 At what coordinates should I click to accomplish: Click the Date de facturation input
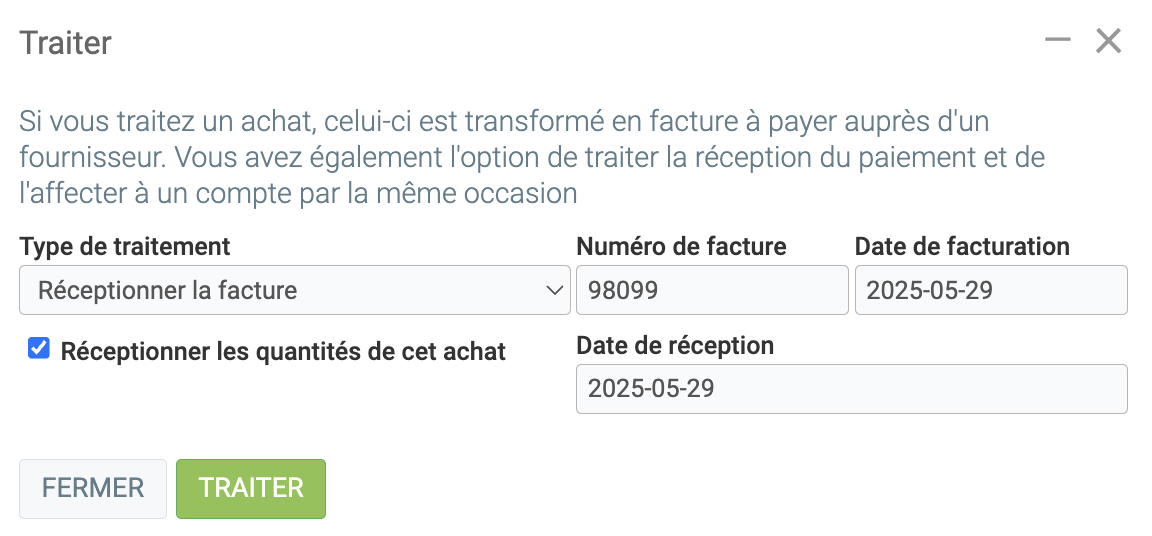pyautogui.click(x=990, y=291)
